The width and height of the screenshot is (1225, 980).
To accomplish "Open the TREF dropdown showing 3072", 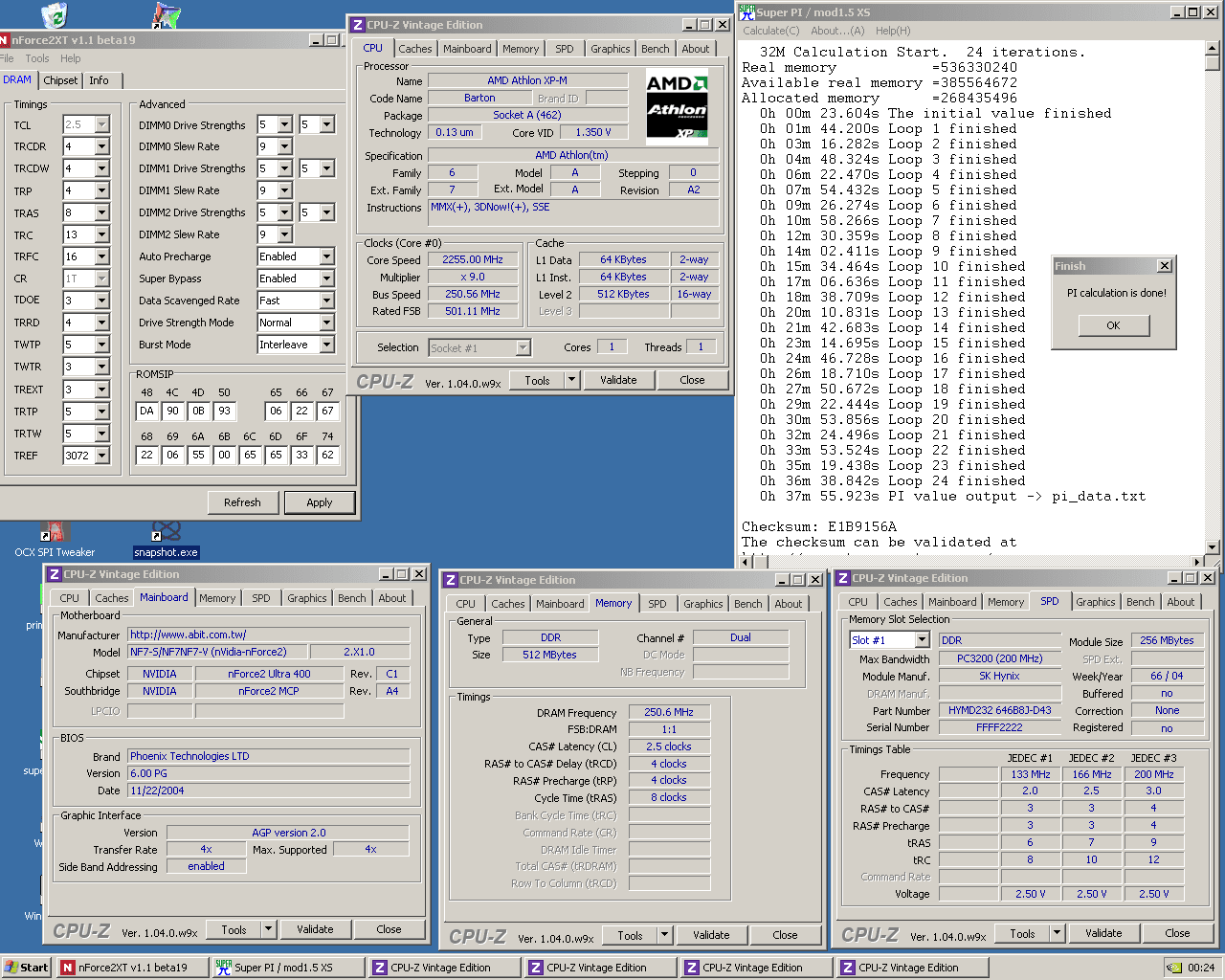I will tap(101, 456).
